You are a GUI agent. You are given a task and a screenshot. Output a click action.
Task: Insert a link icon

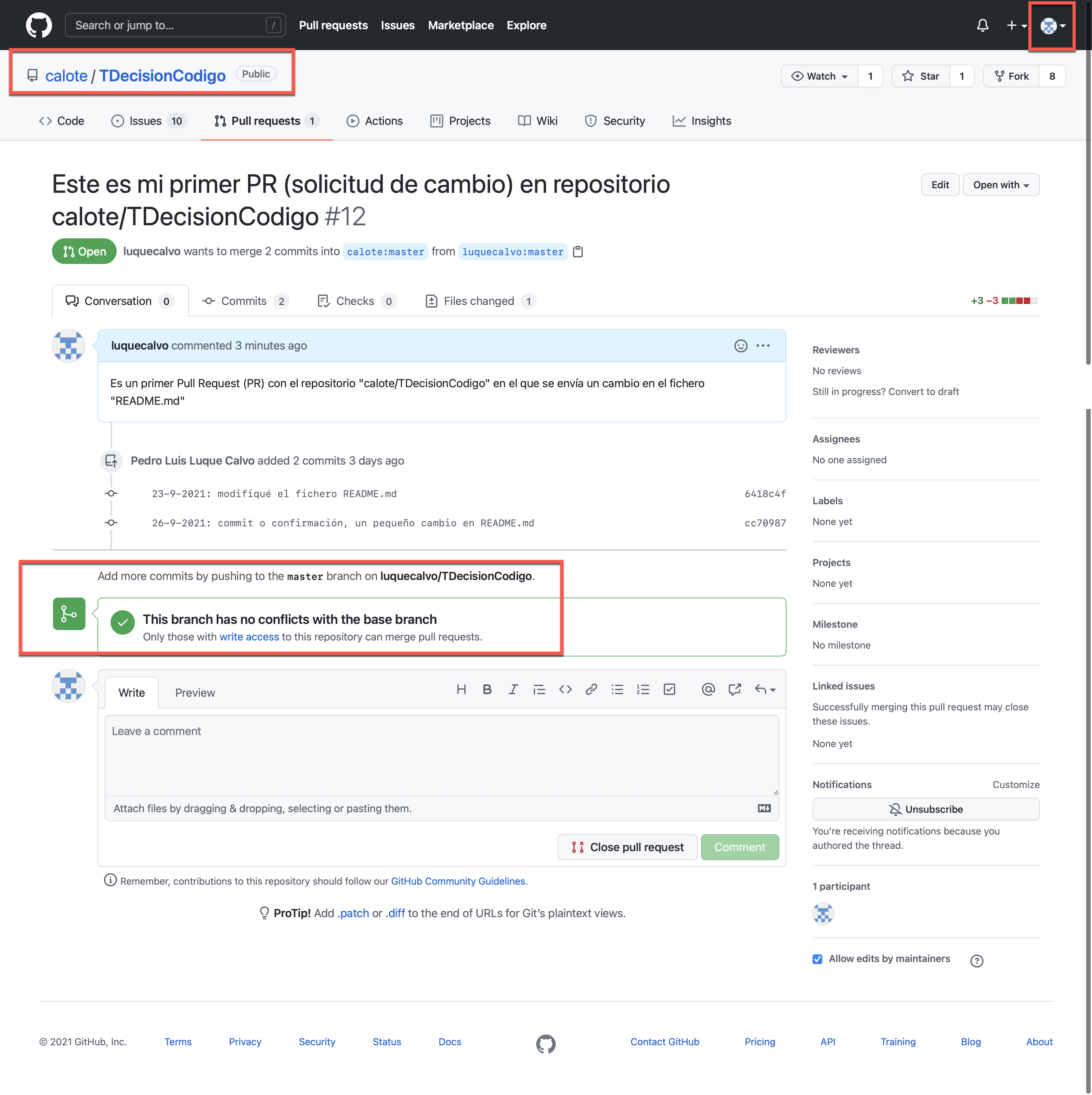[591, 689]
